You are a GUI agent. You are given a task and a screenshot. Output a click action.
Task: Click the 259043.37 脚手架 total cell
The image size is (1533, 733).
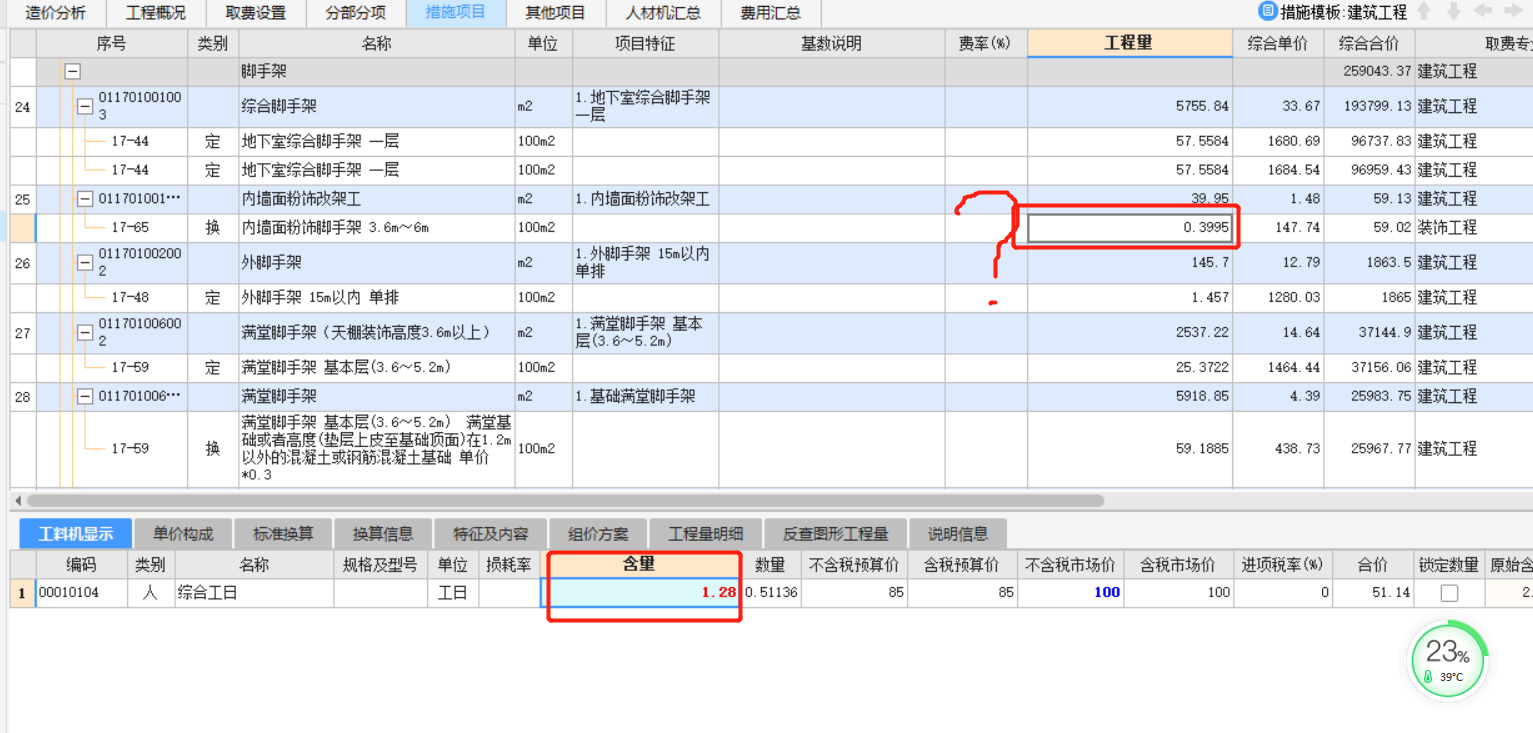(1369, 72)
